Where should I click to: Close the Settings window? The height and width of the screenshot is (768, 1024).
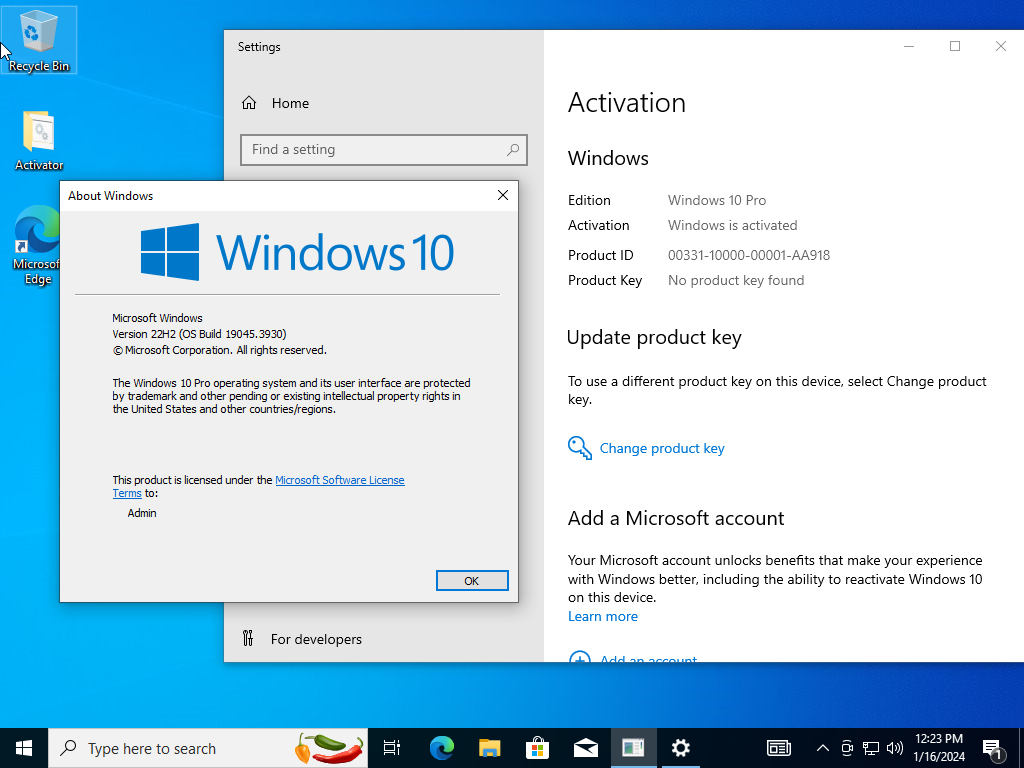click(x=1000, y=46)
